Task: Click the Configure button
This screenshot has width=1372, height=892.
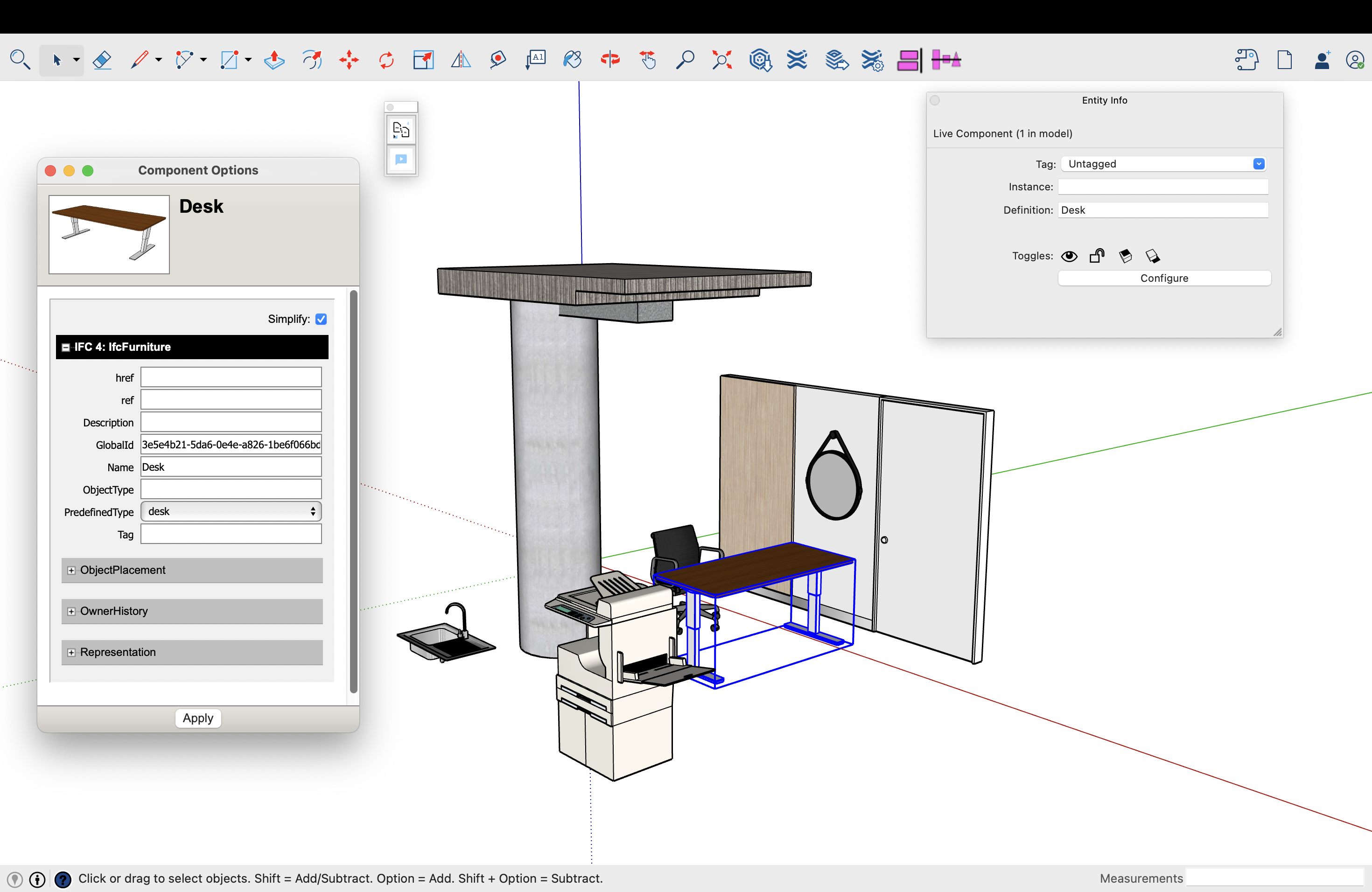Action: coord(1164,278)
